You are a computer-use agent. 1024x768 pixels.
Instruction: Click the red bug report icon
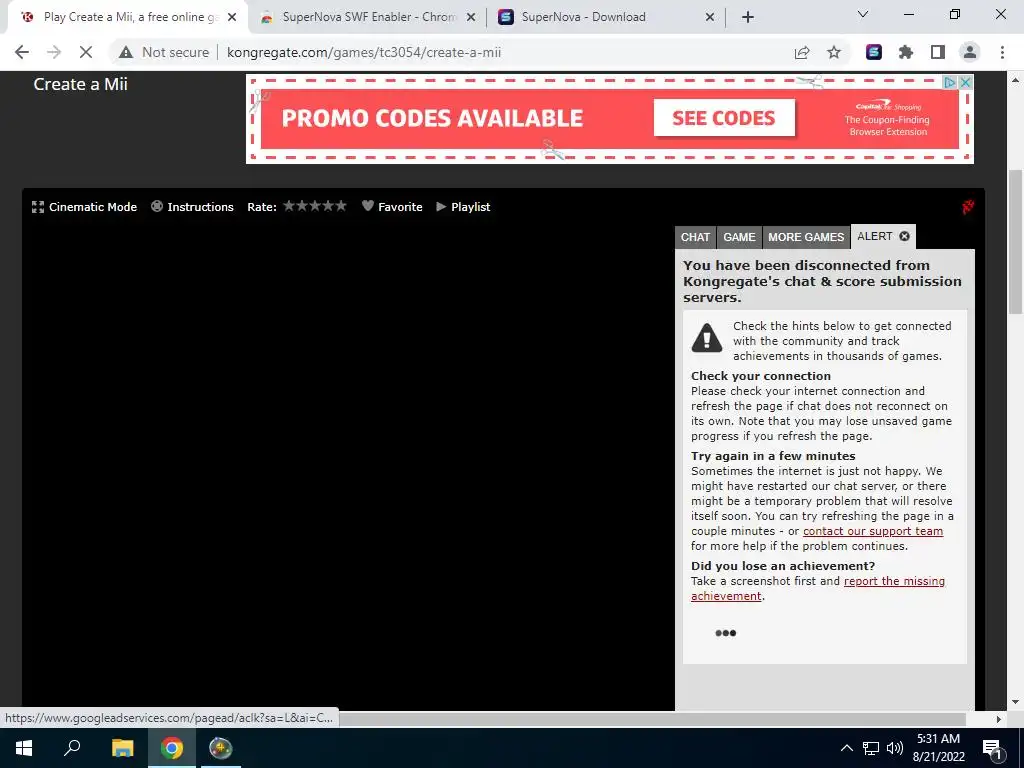968,206
